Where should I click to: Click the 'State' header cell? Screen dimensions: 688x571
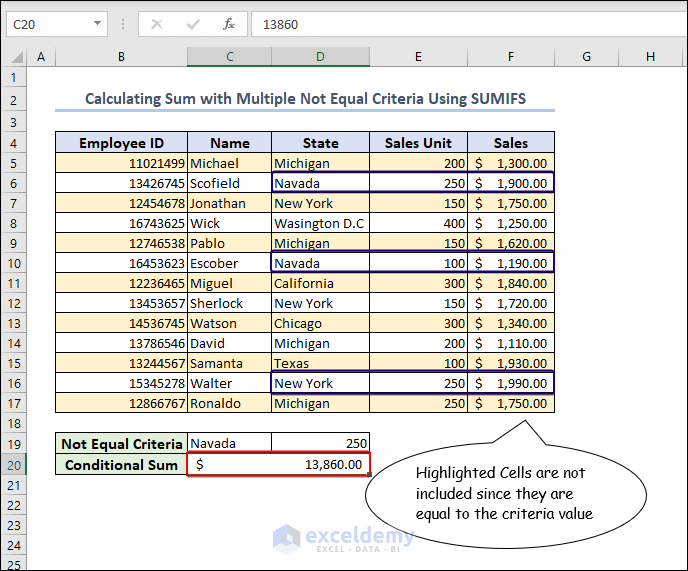[321, 143]
